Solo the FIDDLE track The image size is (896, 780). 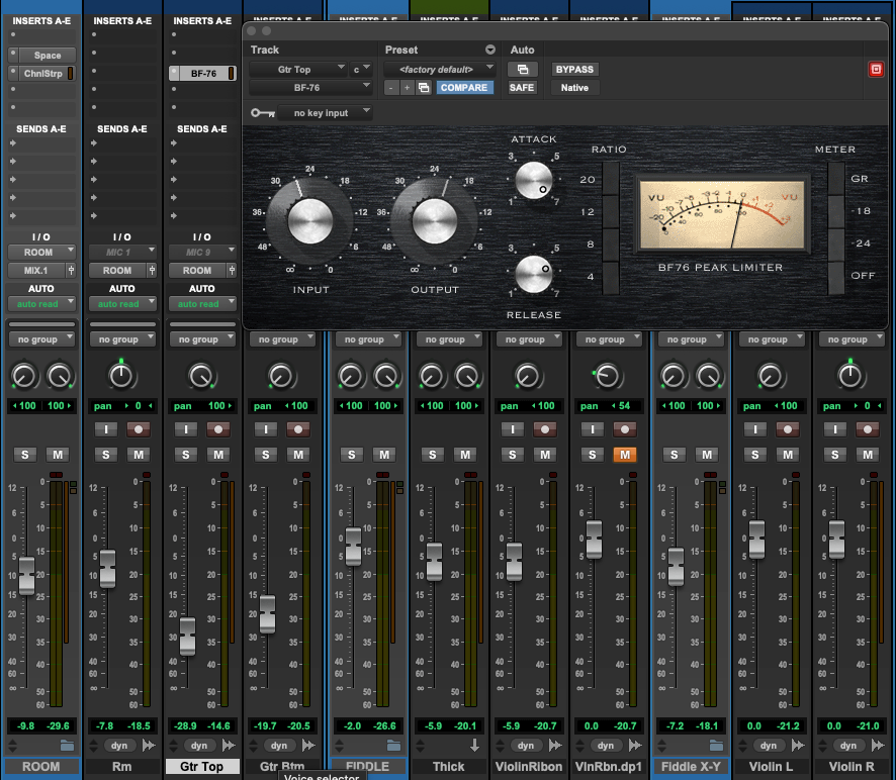(351, 455)
